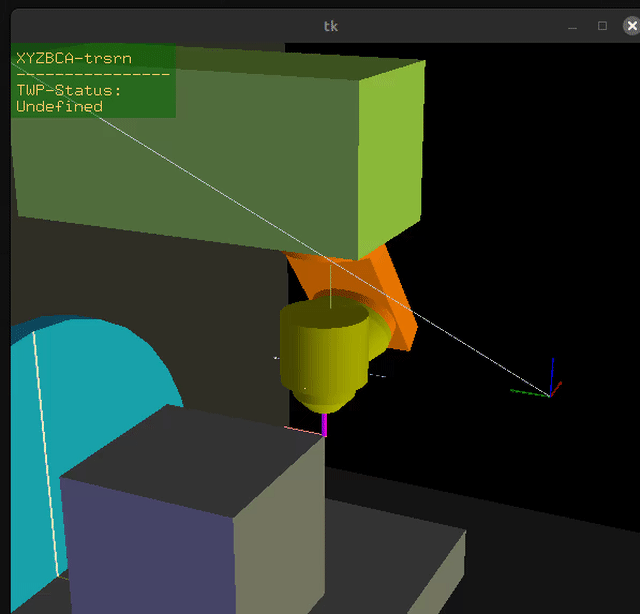This screenshot has height=614, width=640.
Task: Click the magenta tool tip
Action: click(324, 425)
